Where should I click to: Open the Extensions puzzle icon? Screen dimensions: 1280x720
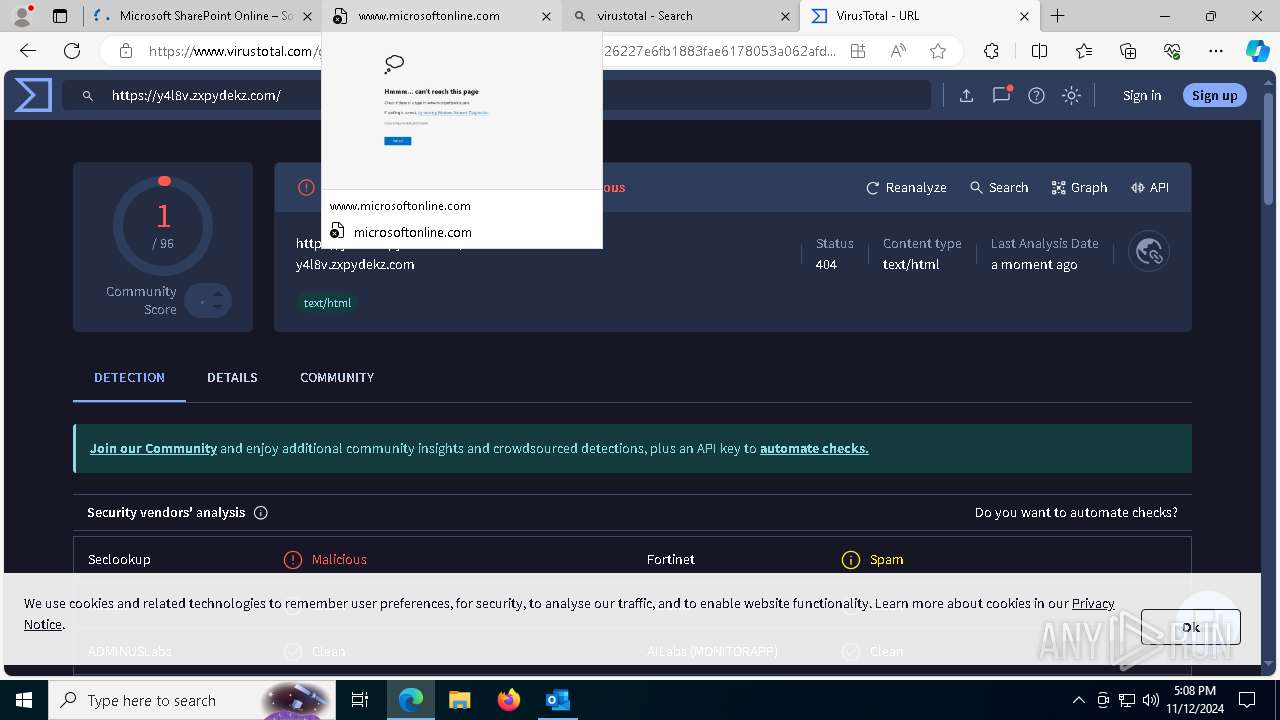[991, 51]
